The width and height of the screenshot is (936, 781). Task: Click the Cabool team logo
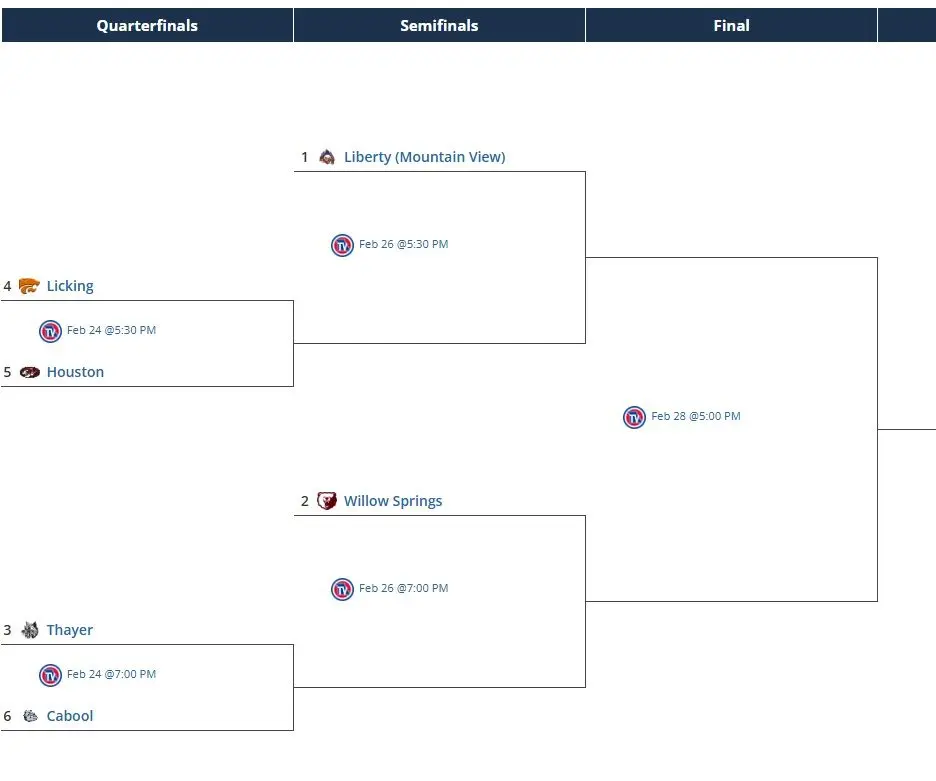click(x=29, y=715)
